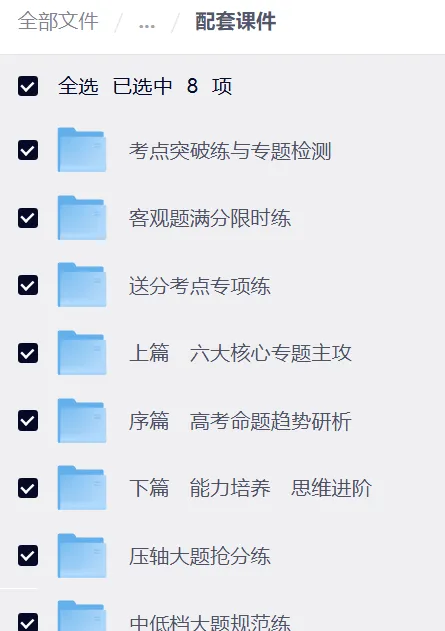
Task: Open the 送分考点专项练 folder icon
Action: 82,285
